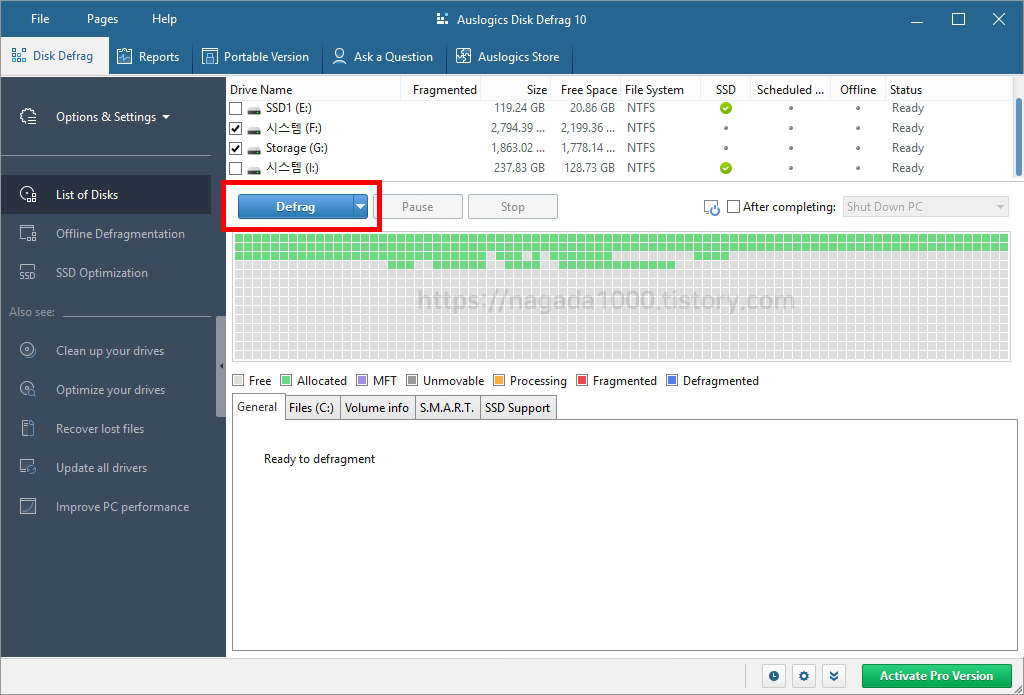Image resolution: width=1024 pixels, height=695 pixels.
Task: Click the Defragmented blue legend swatch
Action: tap(671, 381)
